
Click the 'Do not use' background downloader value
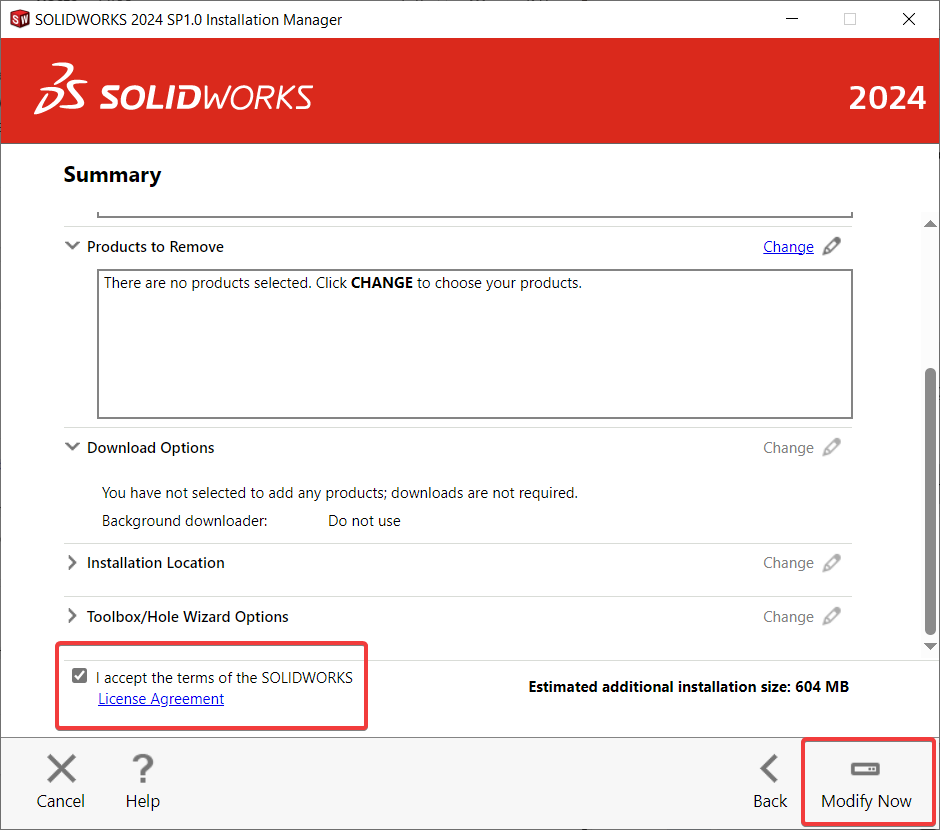[x=364, y=521]
